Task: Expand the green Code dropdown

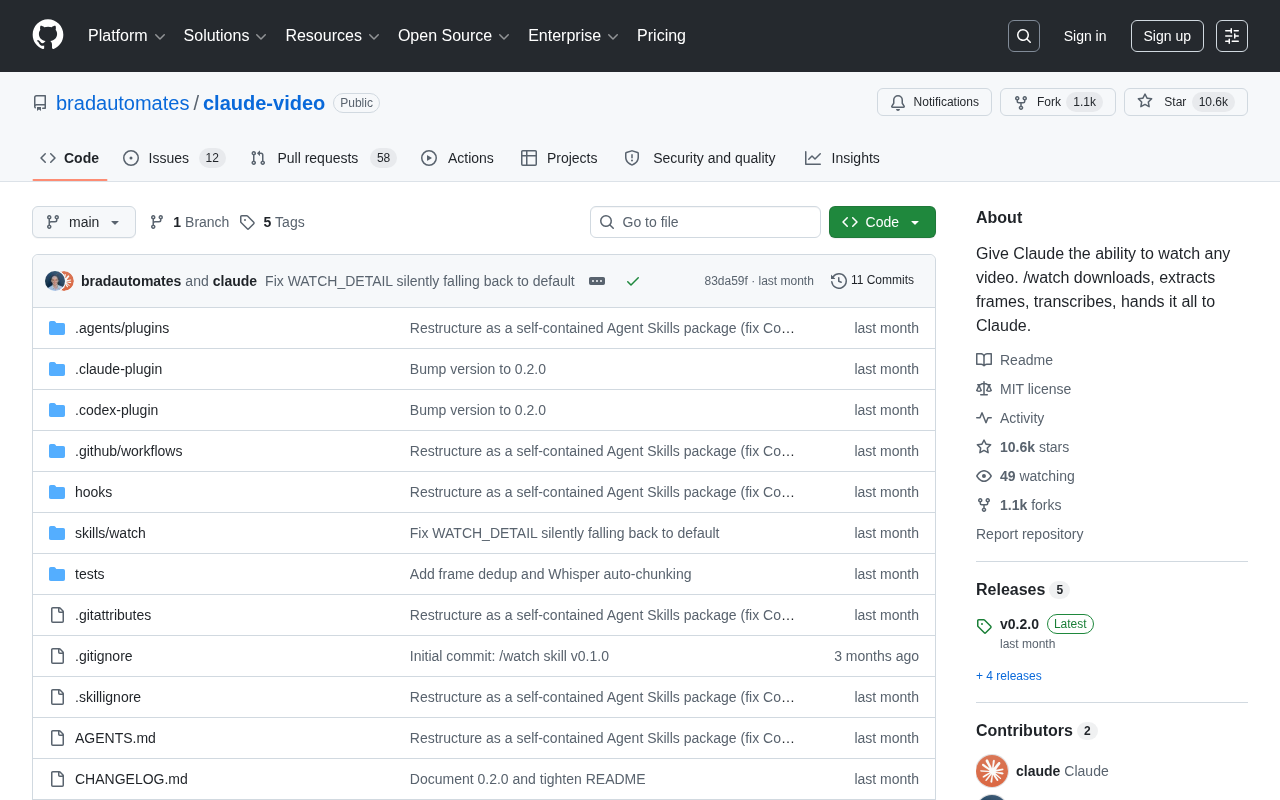Action: 882,222
